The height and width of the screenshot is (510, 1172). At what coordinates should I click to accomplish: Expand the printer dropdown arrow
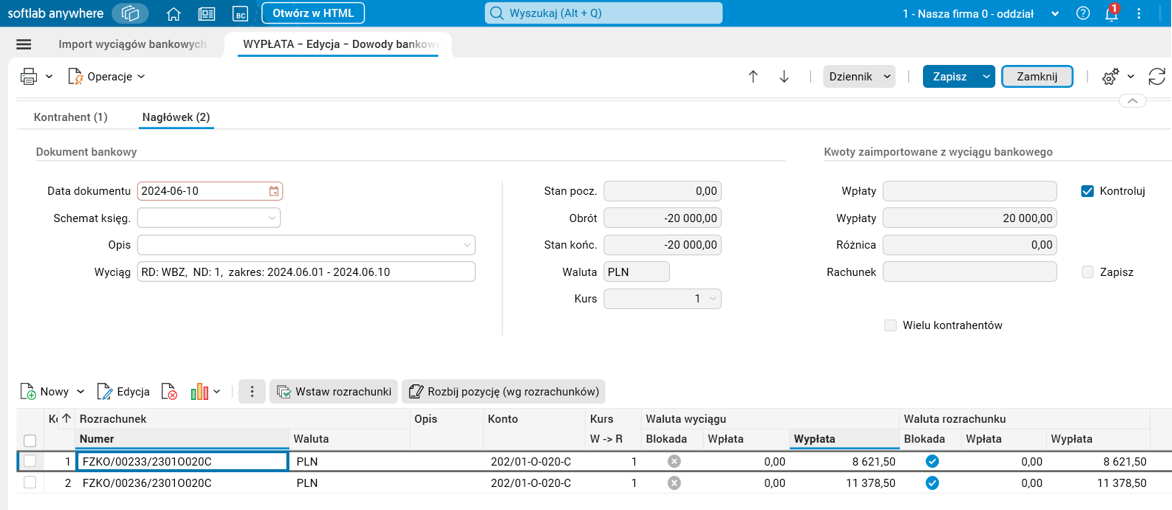(49, 76)
